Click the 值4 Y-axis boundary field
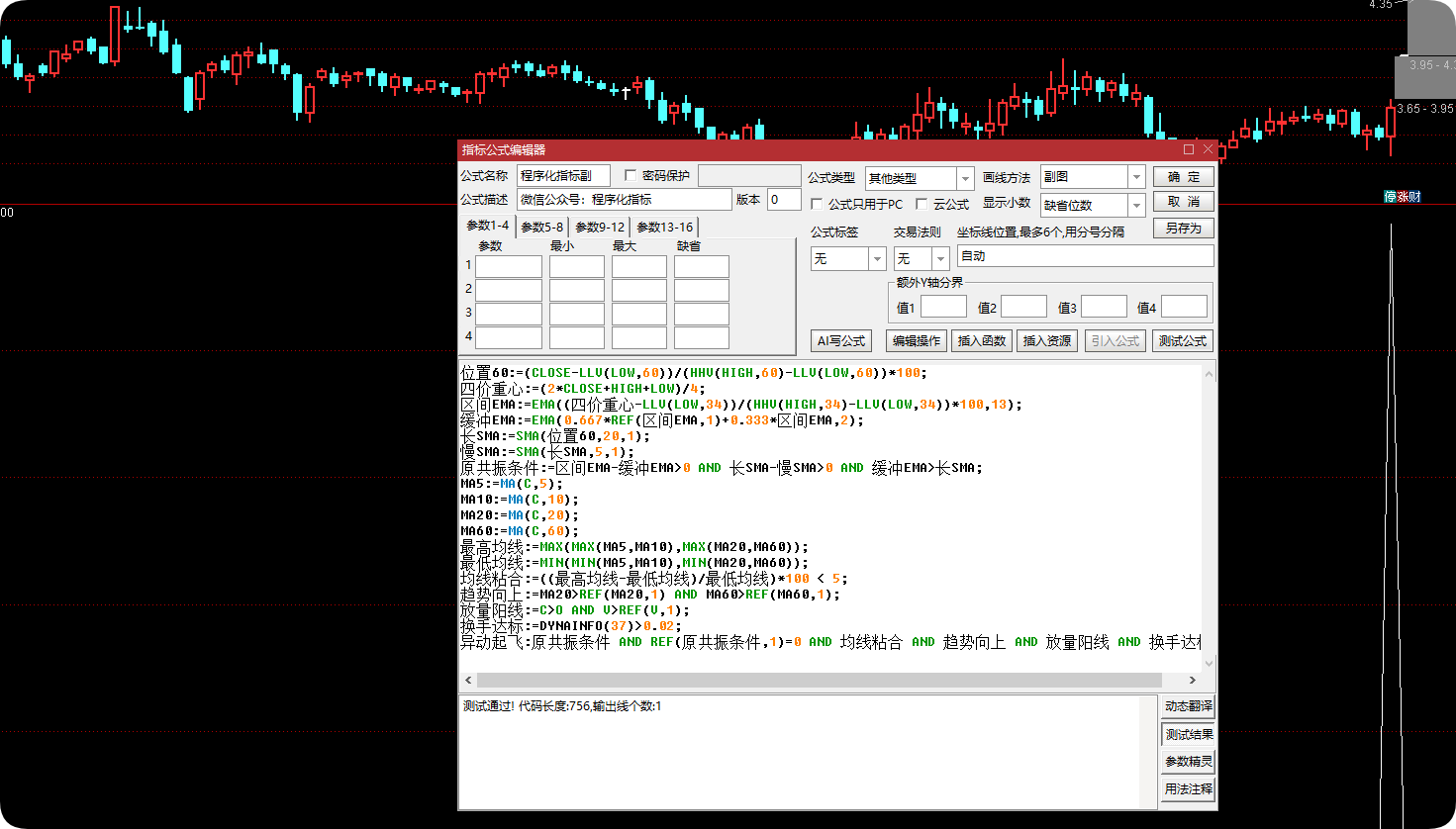The height and width of the screenshot is (829, 1456). 1184,307
